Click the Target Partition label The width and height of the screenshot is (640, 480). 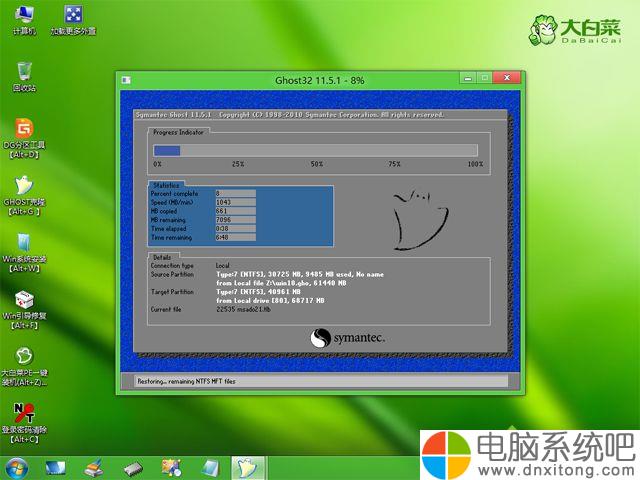coord(172,292)
